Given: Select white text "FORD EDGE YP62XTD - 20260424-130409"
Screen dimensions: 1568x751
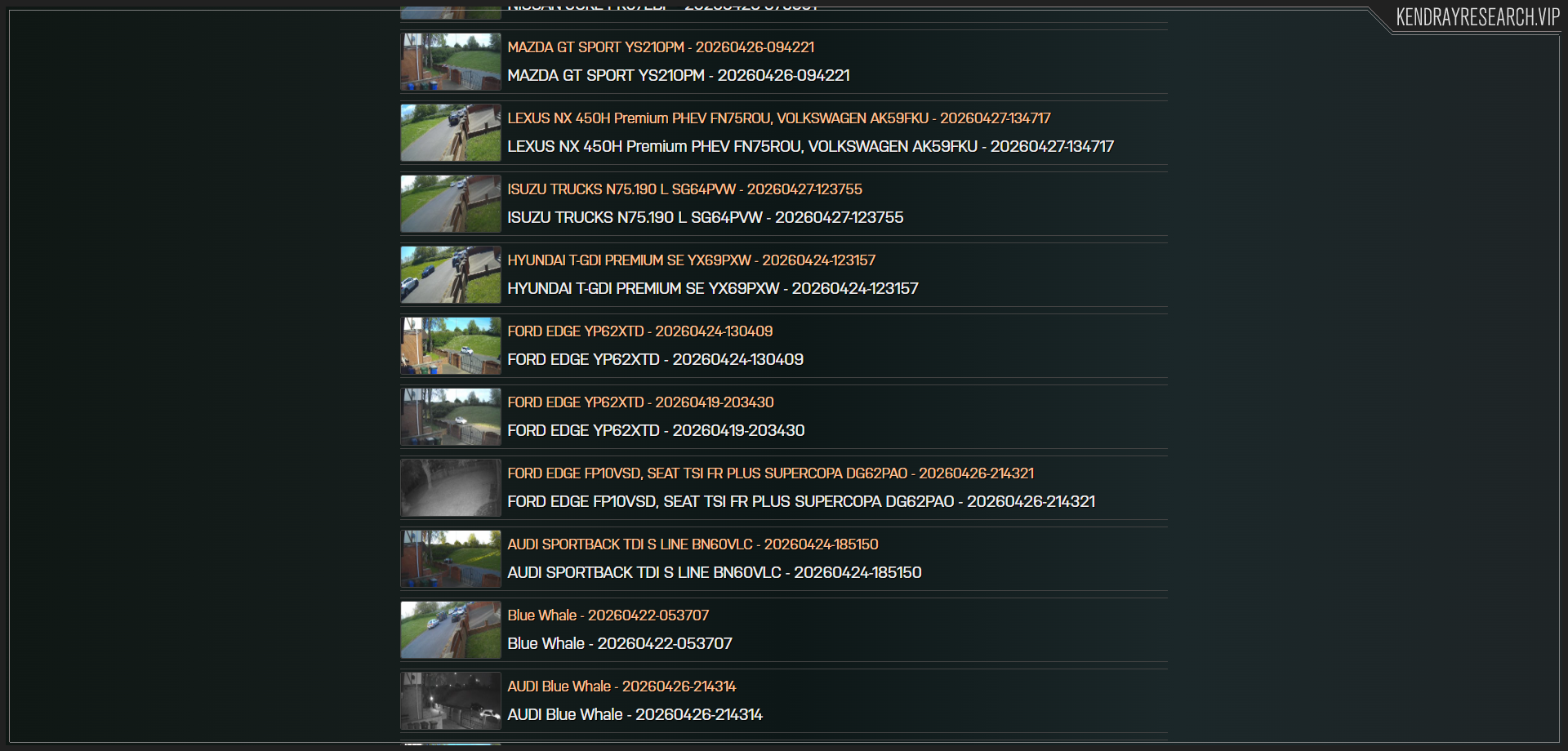Looking at the screenshot, I should 656,359.
